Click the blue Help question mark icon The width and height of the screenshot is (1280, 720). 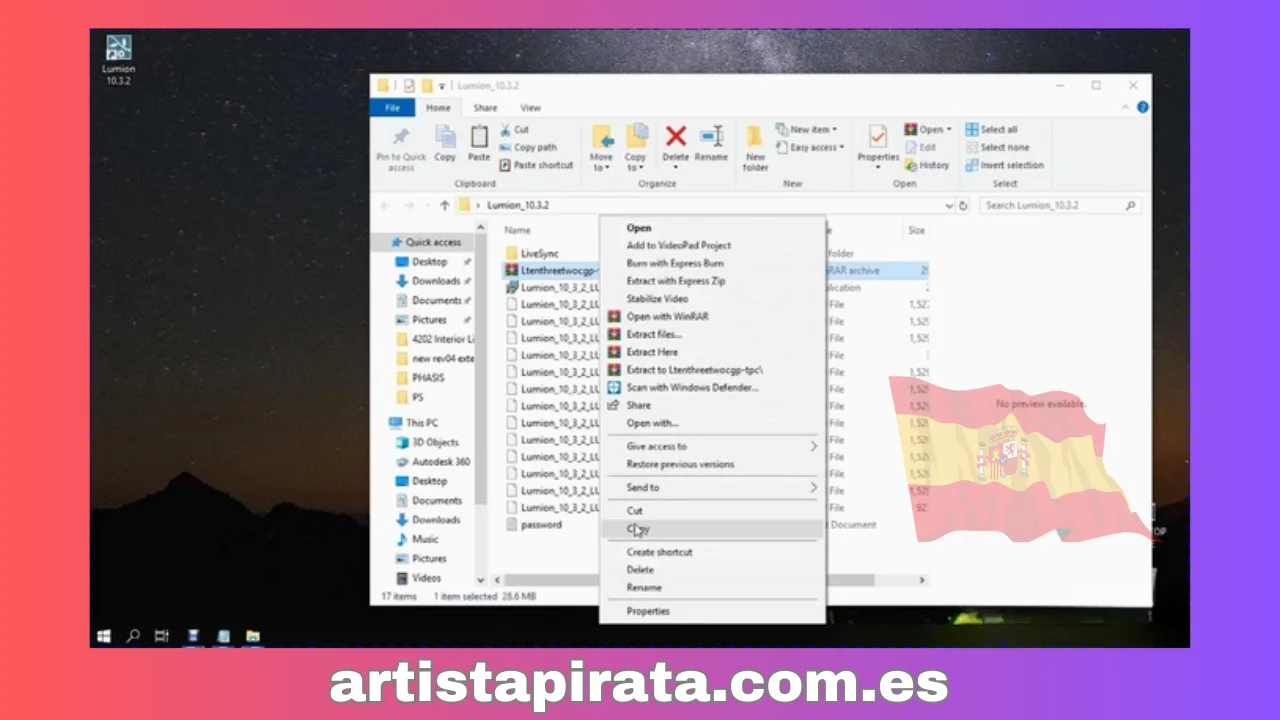point(1142,107)
